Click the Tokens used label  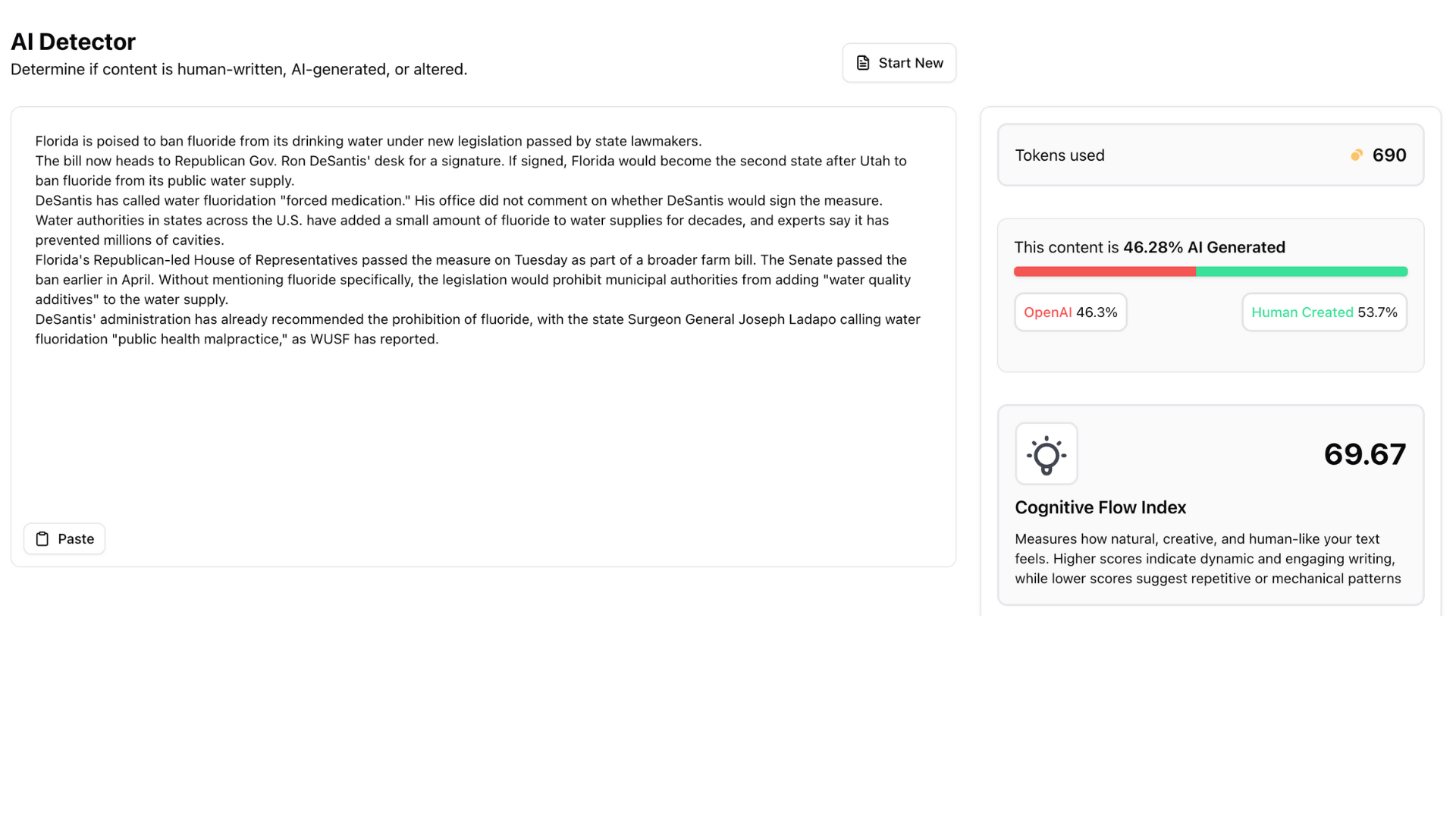[x=1059, y=155]
